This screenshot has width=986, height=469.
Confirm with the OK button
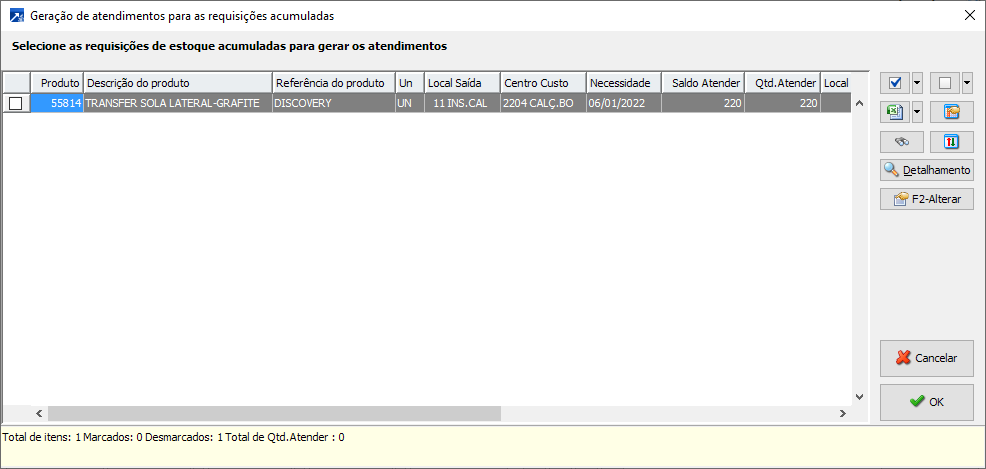(x=927, y=402)
